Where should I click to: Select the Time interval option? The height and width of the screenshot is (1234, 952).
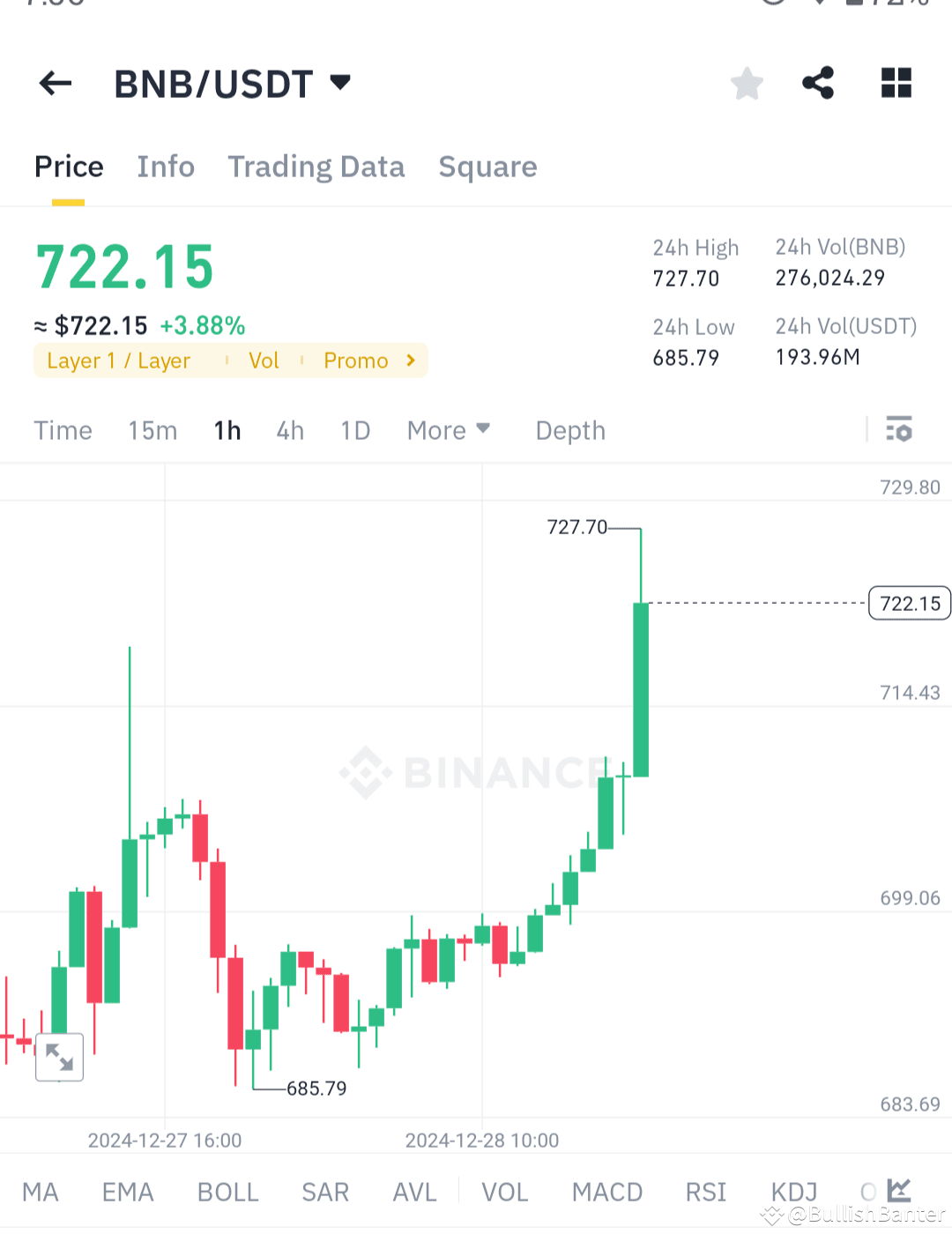pyautogui.click(x=63, y=430)
